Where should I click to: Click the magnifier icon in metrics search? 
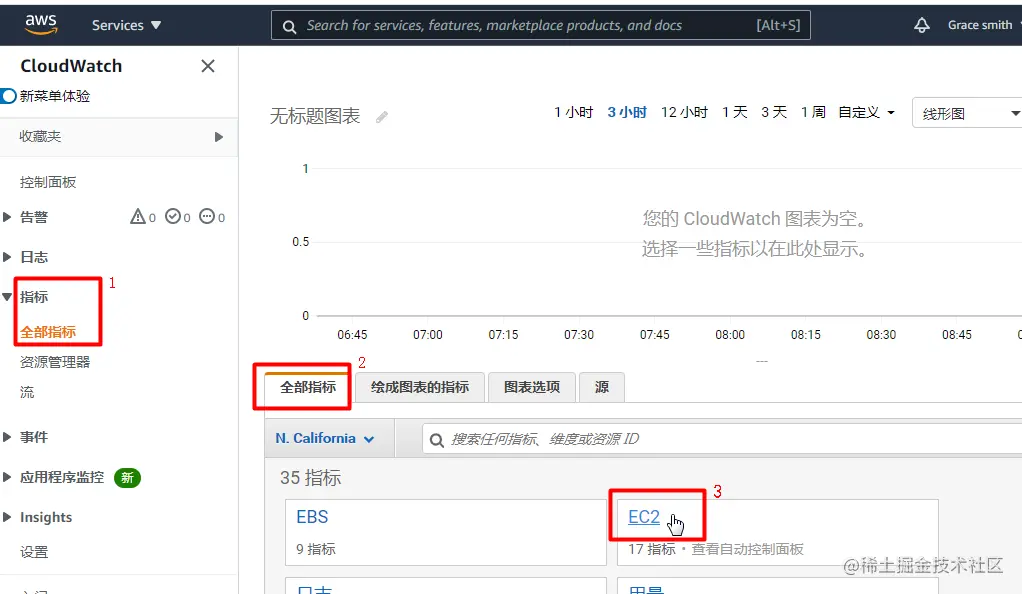click(437, 440)
